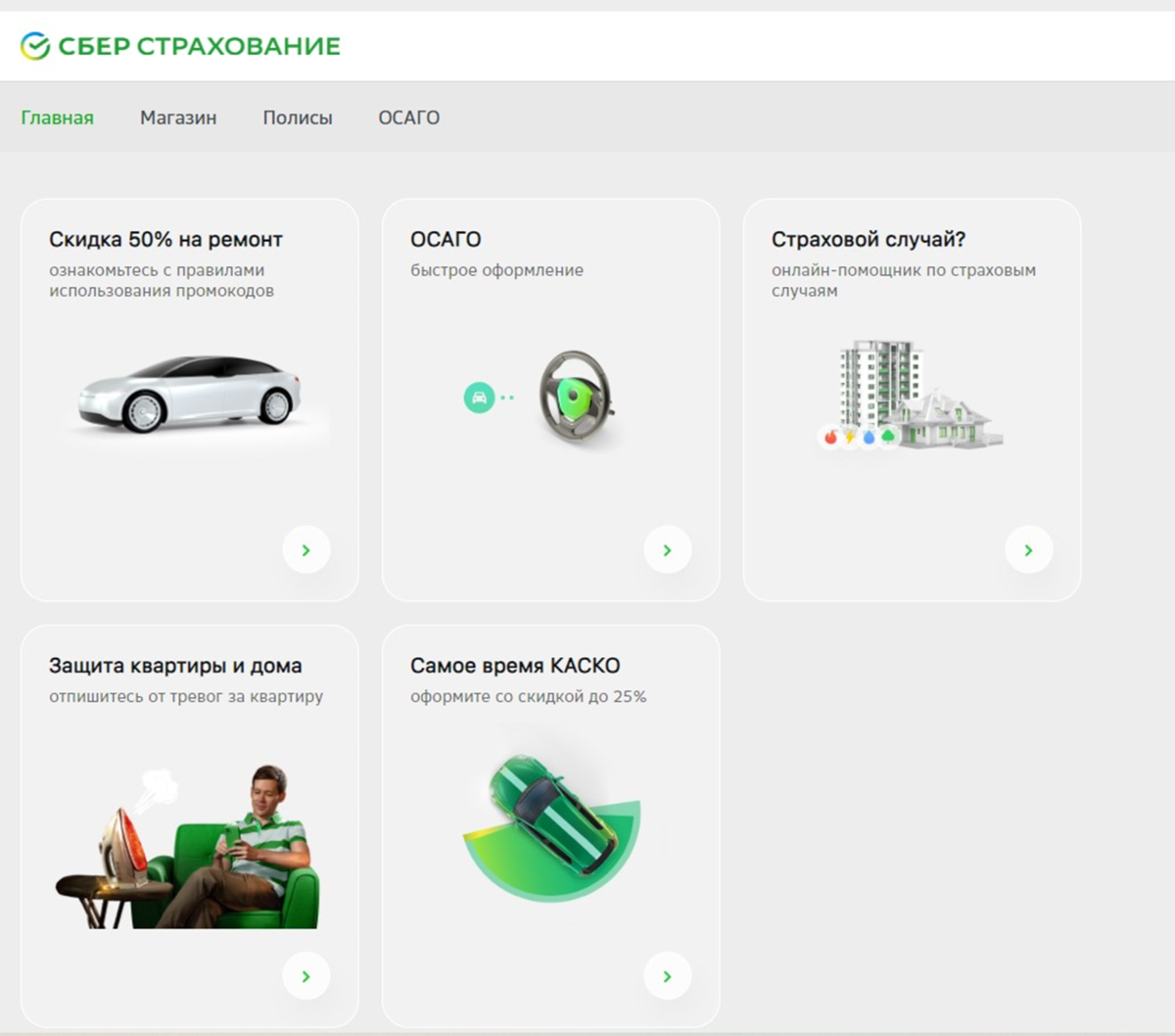Click the Самое время КАСКО title
Viewport: 1175px width, 1036px height.
(515, 666)
